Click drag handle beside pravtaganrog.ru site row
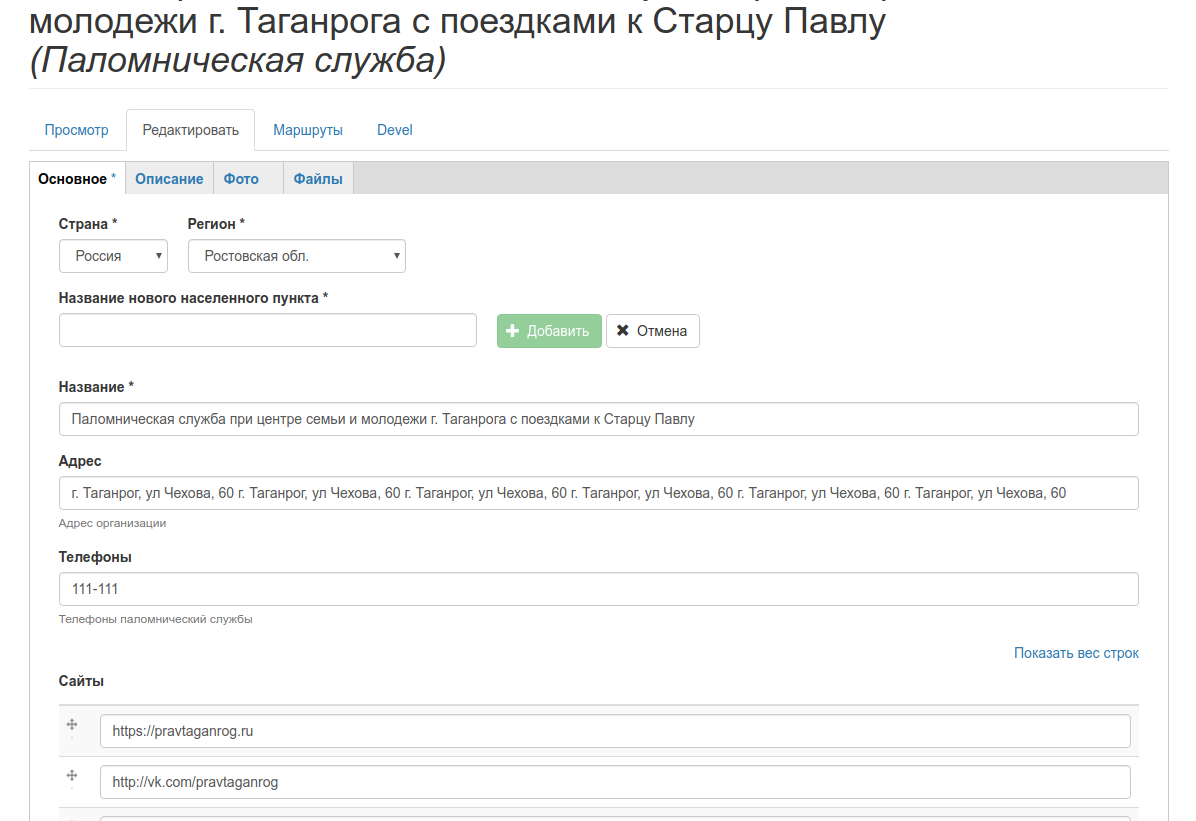The height and width of the screenshot is (821, 1196). [72, 725]
